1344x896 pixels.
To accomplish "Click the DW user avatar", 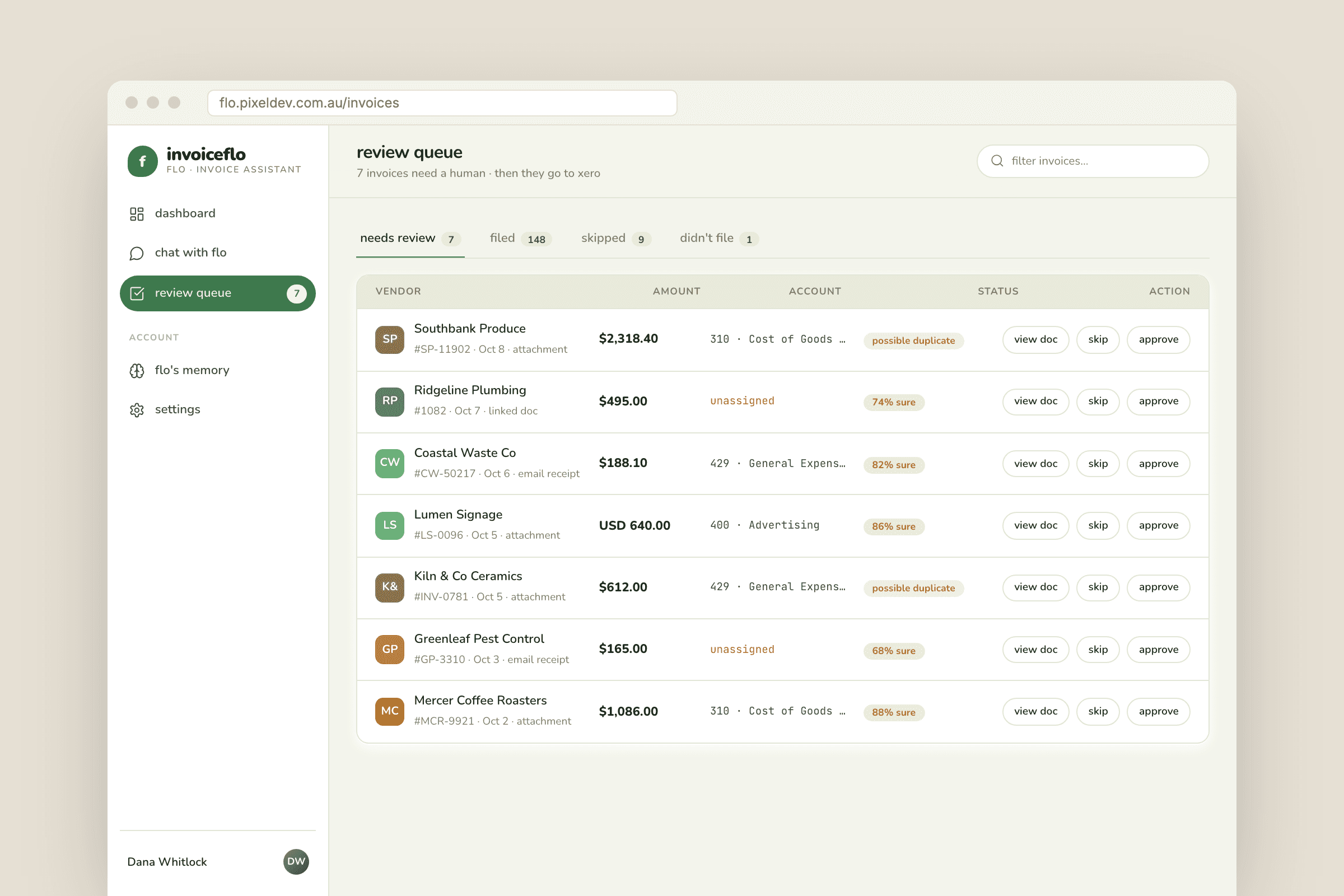I will (296, 862).
